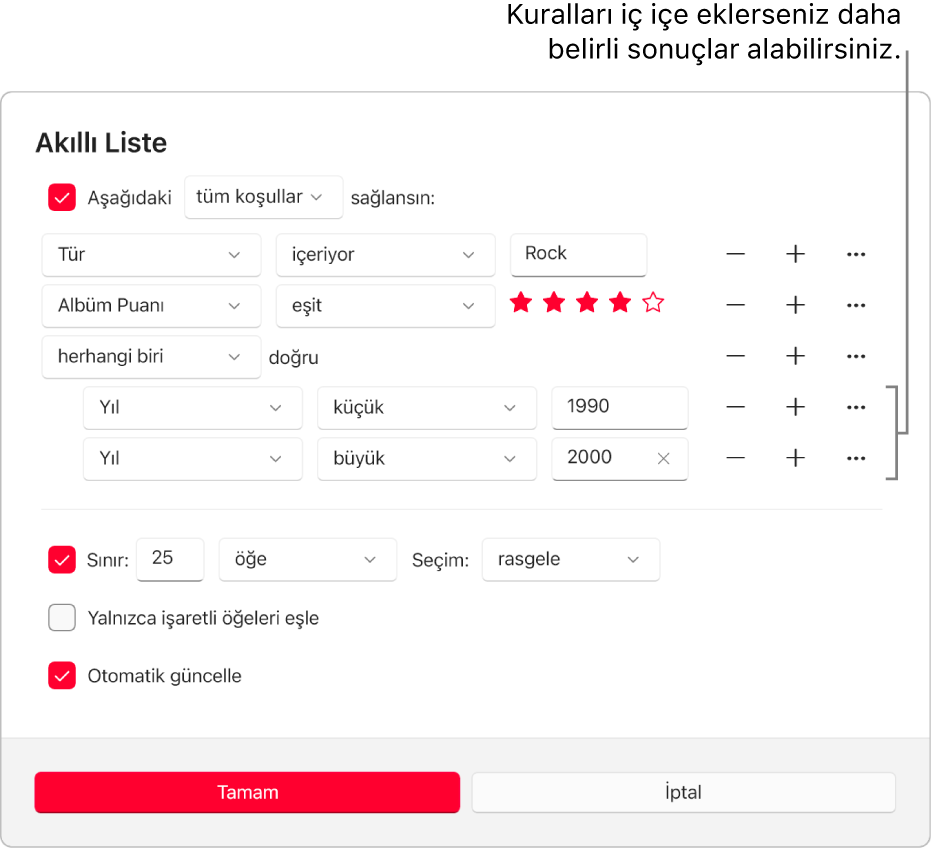Remove the herhangi biri rule group
Viewport: 934px width, 849px height.
(x=735, y=356)
